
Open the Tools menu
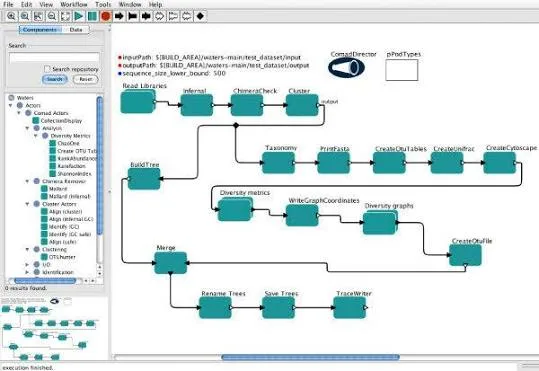pos(103,4)
